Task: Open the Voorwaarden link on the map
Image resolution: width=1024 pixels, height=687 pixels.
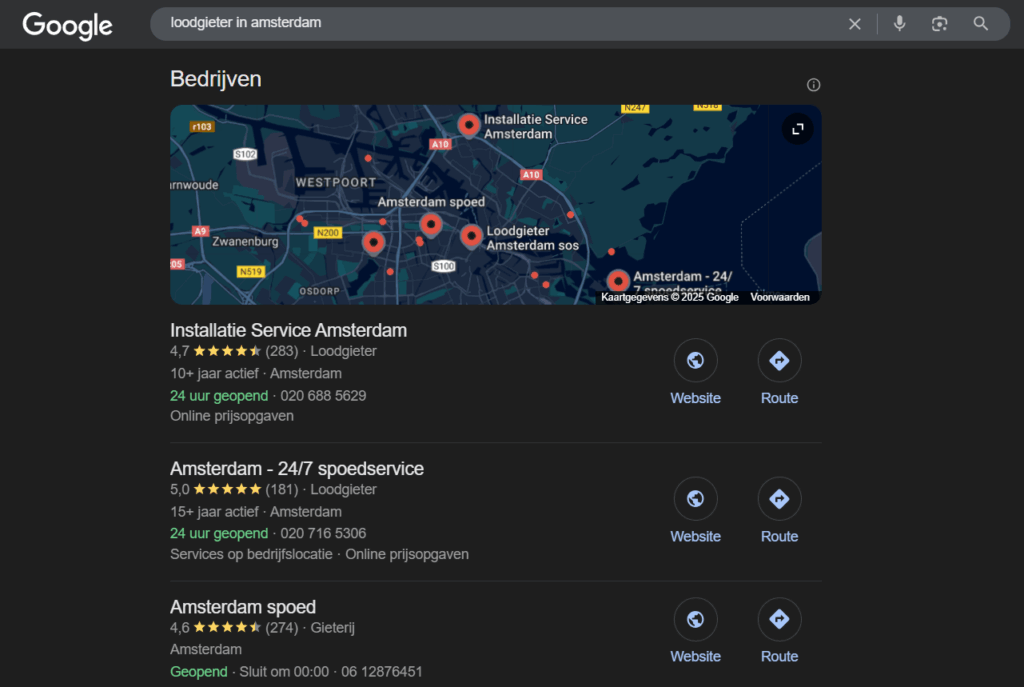Action: [779, 297]
